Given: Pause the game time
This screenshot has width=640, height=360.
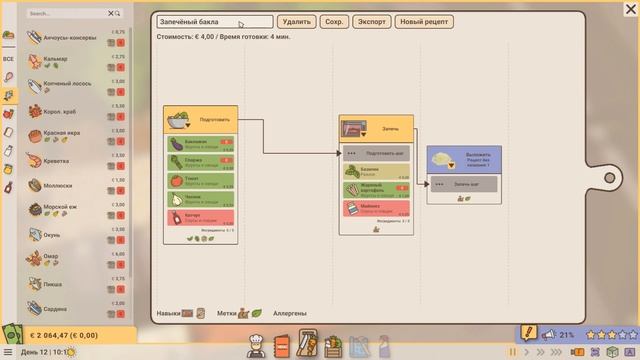Looking at the screenshot, I should 512,352.
